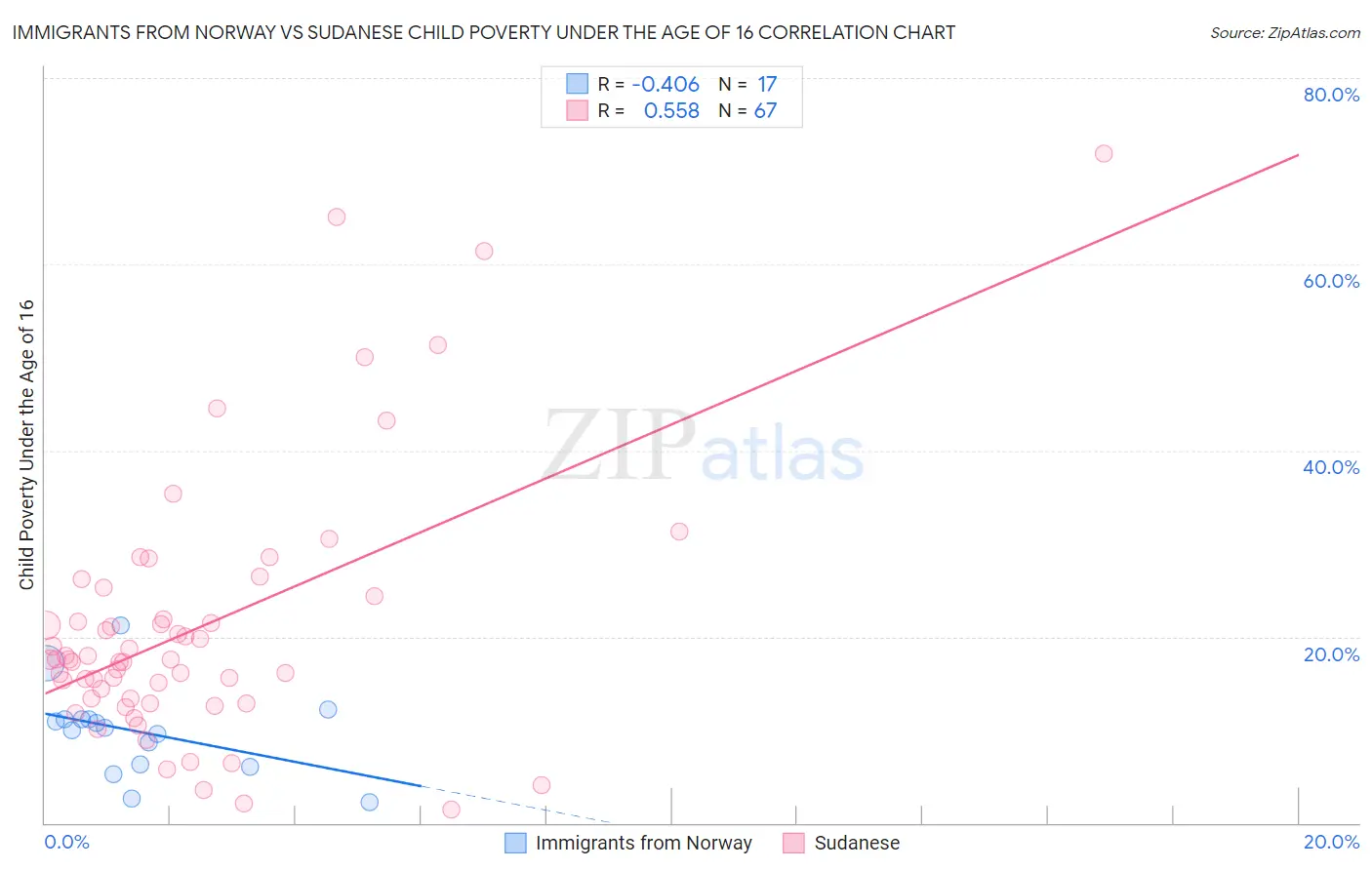Screen dimensions: 1372x870
Task: Click the pink Sudanese legend swatch
Action: pos(793,843)
